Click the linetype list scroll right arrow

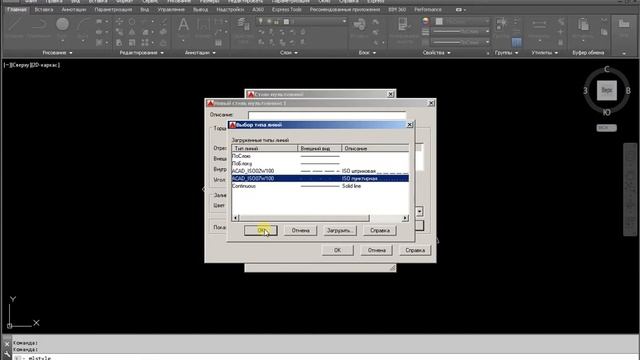pos(405,218)
